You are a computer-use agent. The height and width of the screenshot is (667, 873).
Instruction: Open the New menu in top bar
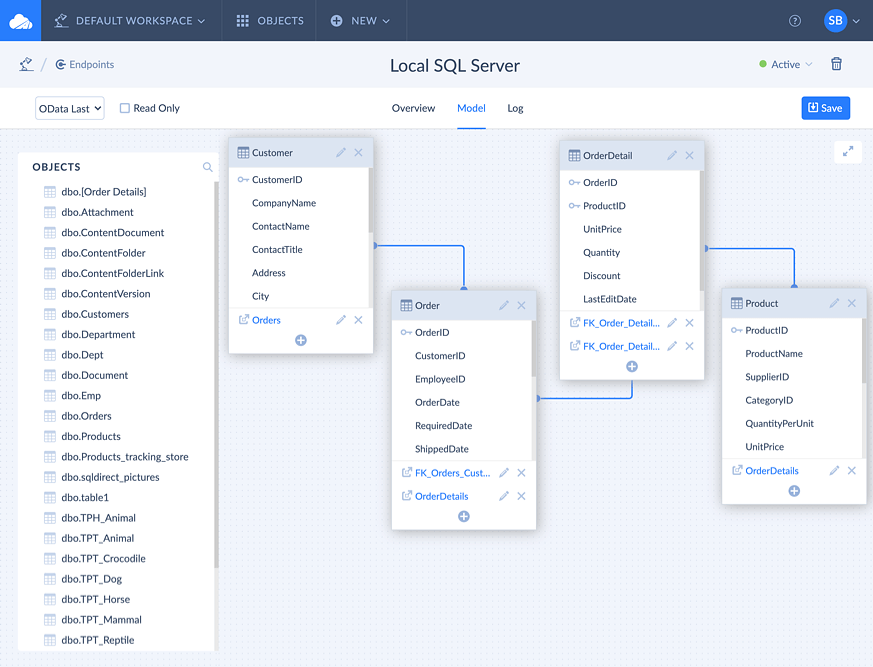point(360,21)
